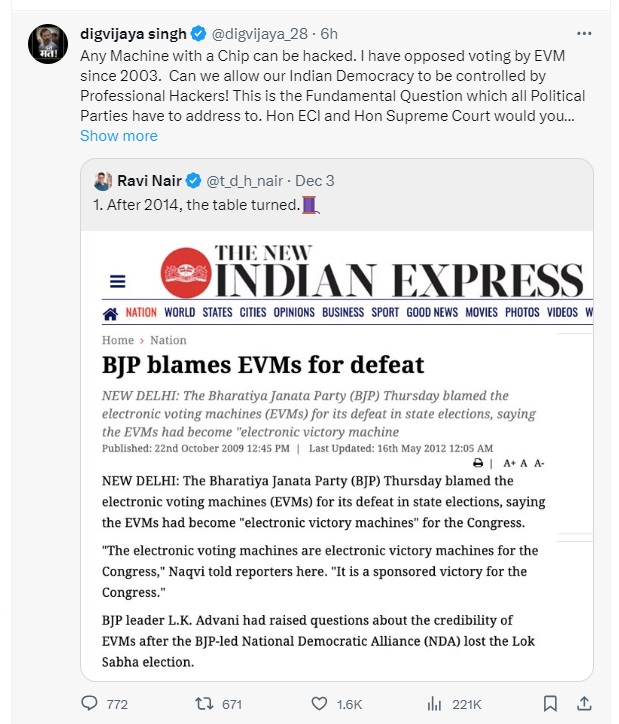Reply to digvijaya singh's tweet
619x724 pixels.
click(x=90, y=704)
